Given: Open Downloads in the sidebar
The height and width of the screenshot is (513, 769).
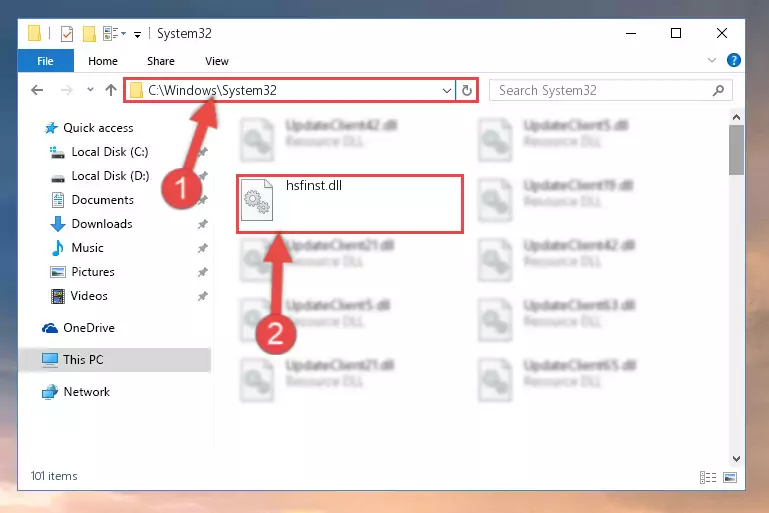Looking at the screenshot, I should point(102,224).
